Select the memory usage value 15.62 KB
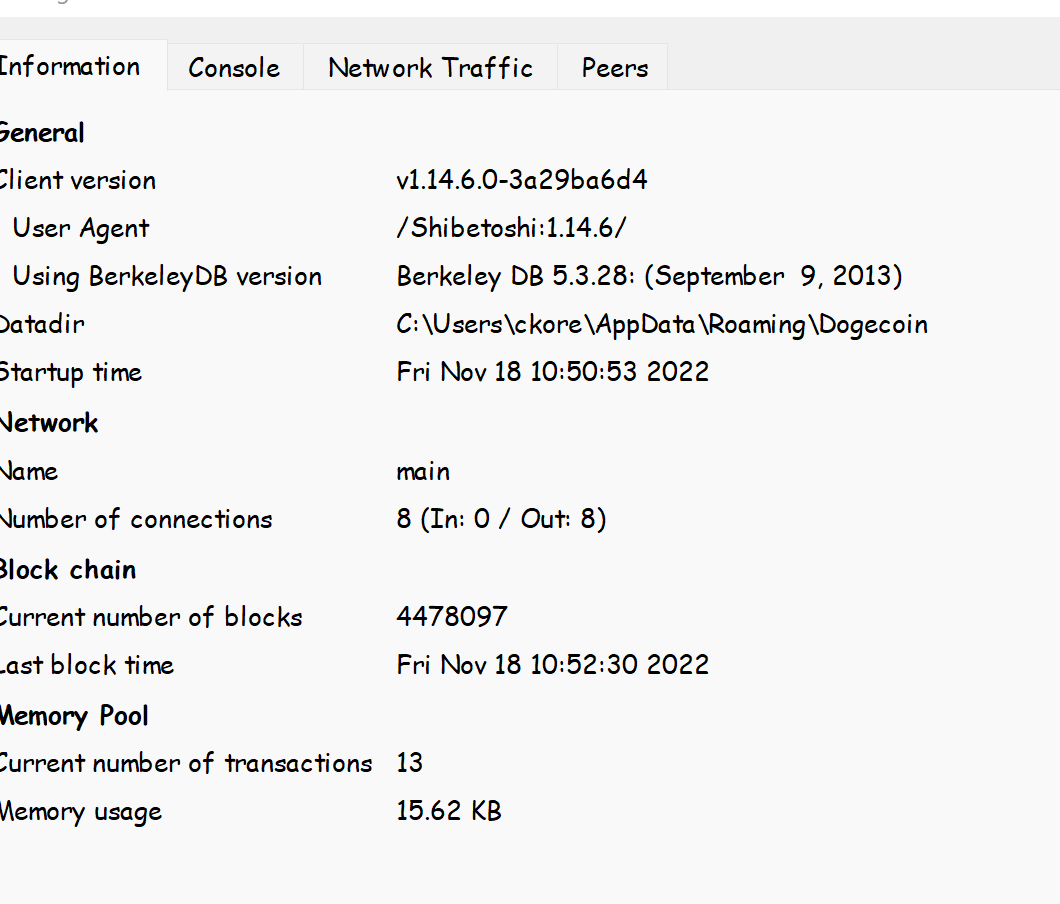The height and width of the screenshot is (904, 1060). pos(448,811)
